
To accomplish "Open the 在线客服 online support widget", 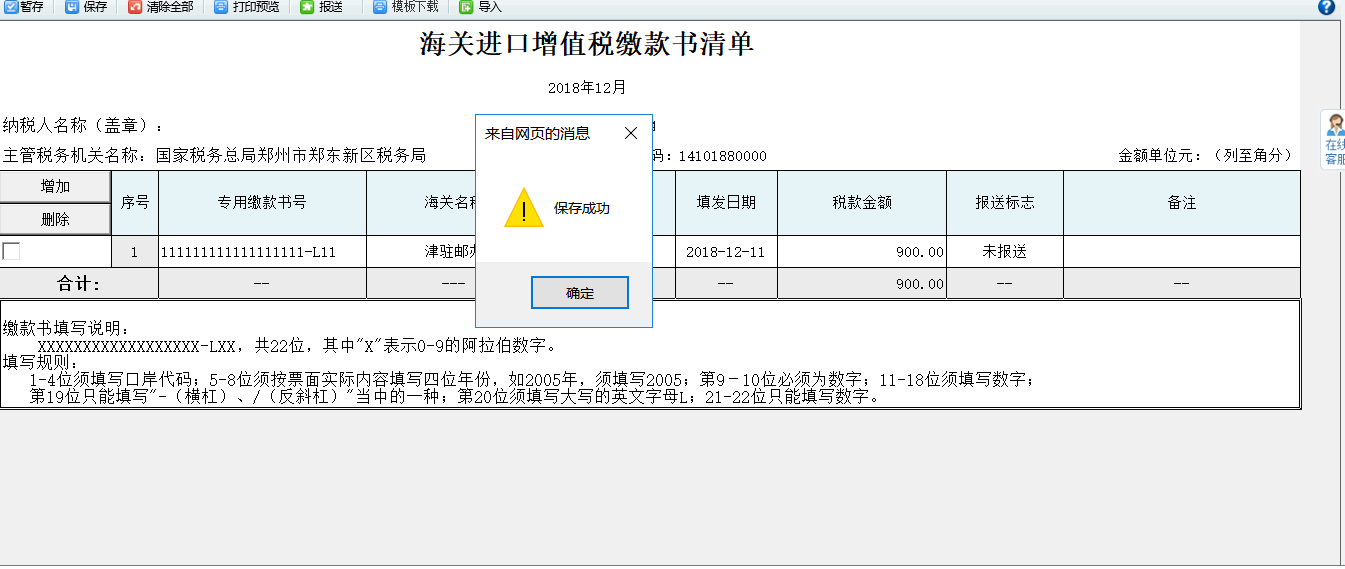I will 1334,141.
